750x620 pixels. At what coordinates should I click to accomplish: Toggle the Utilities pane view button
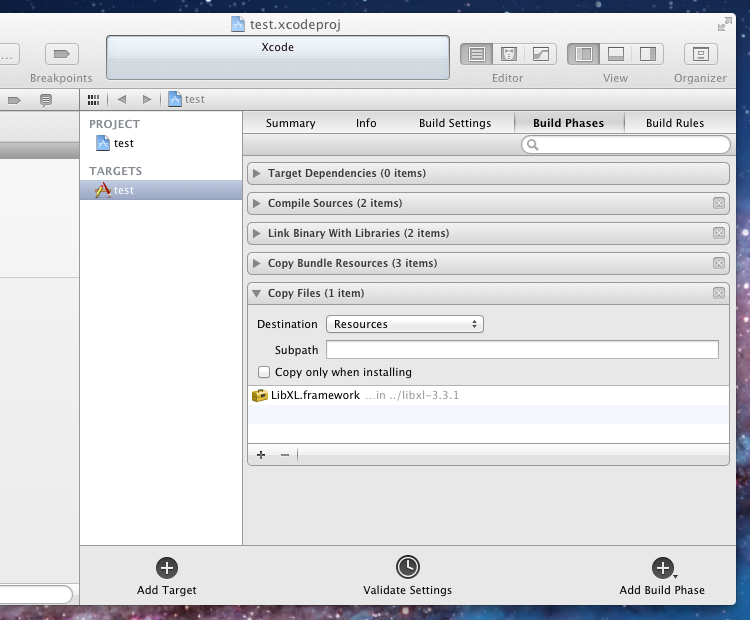tap(648, 54)
